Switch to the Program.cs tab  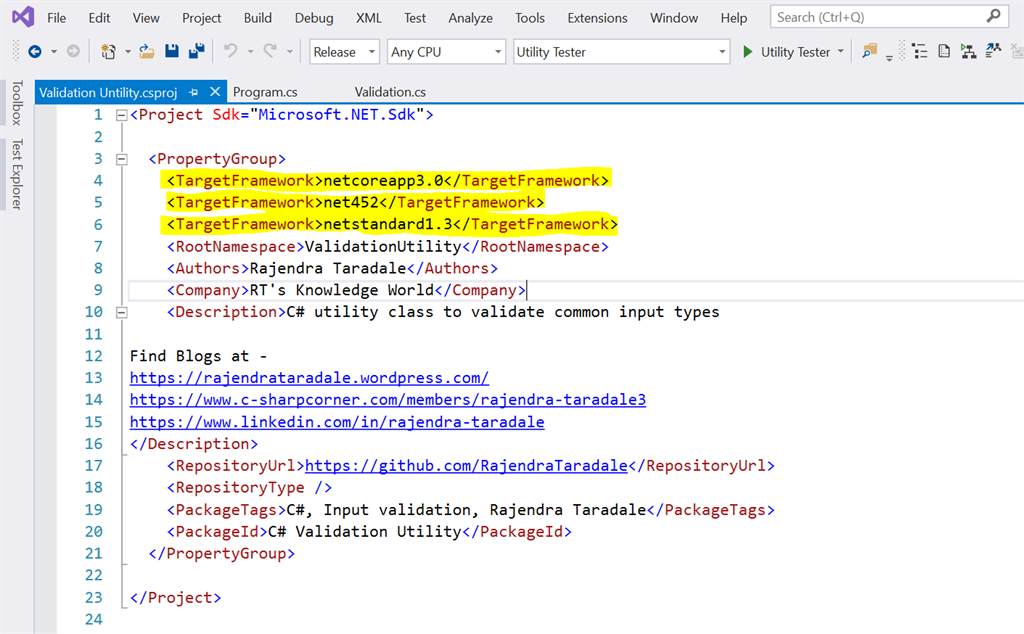tap(265, 92)
